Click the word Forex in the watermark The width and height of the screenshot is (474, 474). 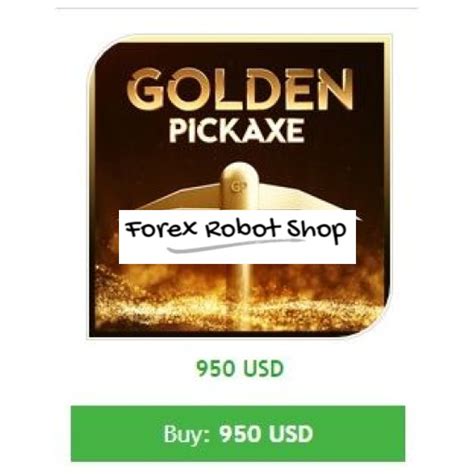[x=161, y=229]
